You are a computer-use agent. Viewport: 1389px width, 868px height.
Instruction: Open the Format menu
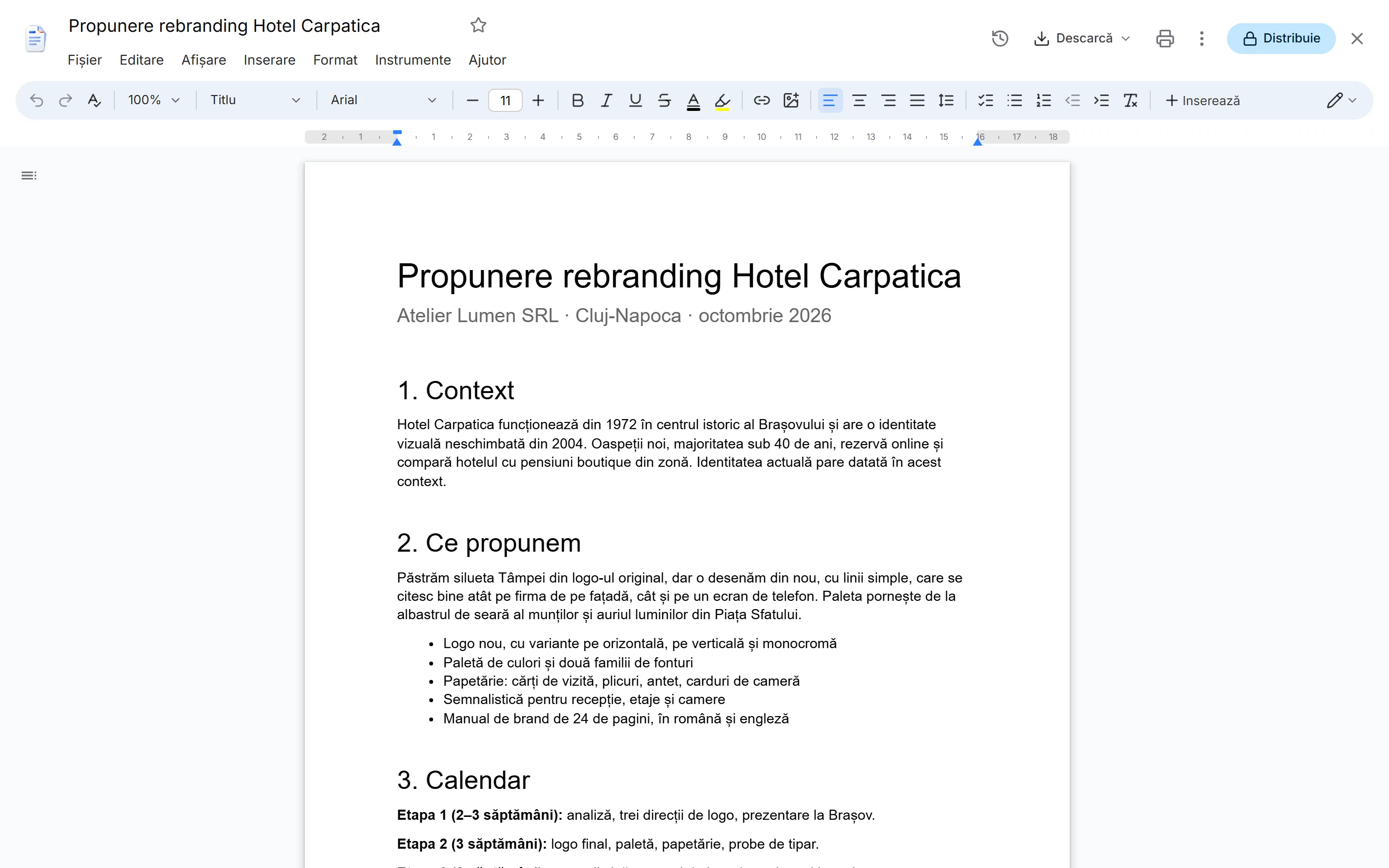335,60
